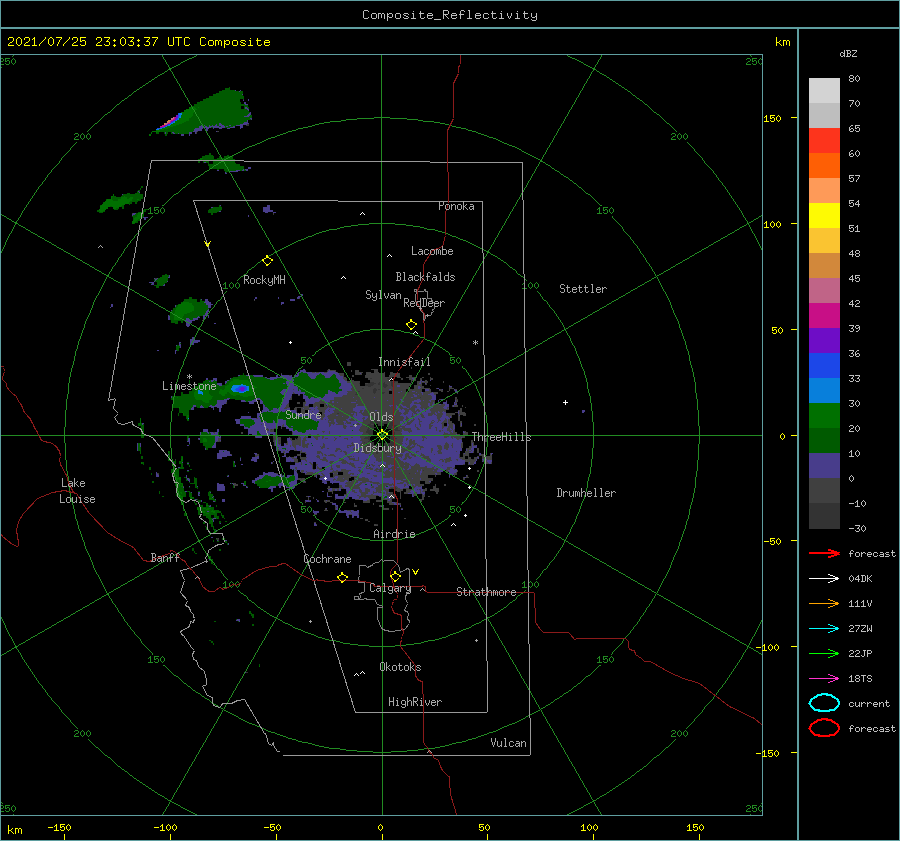Image resolution: width=900 pixels, height=841 pixels.
Task: Select the cyan 27ZW arrow icon
Action: coord(824,629)
